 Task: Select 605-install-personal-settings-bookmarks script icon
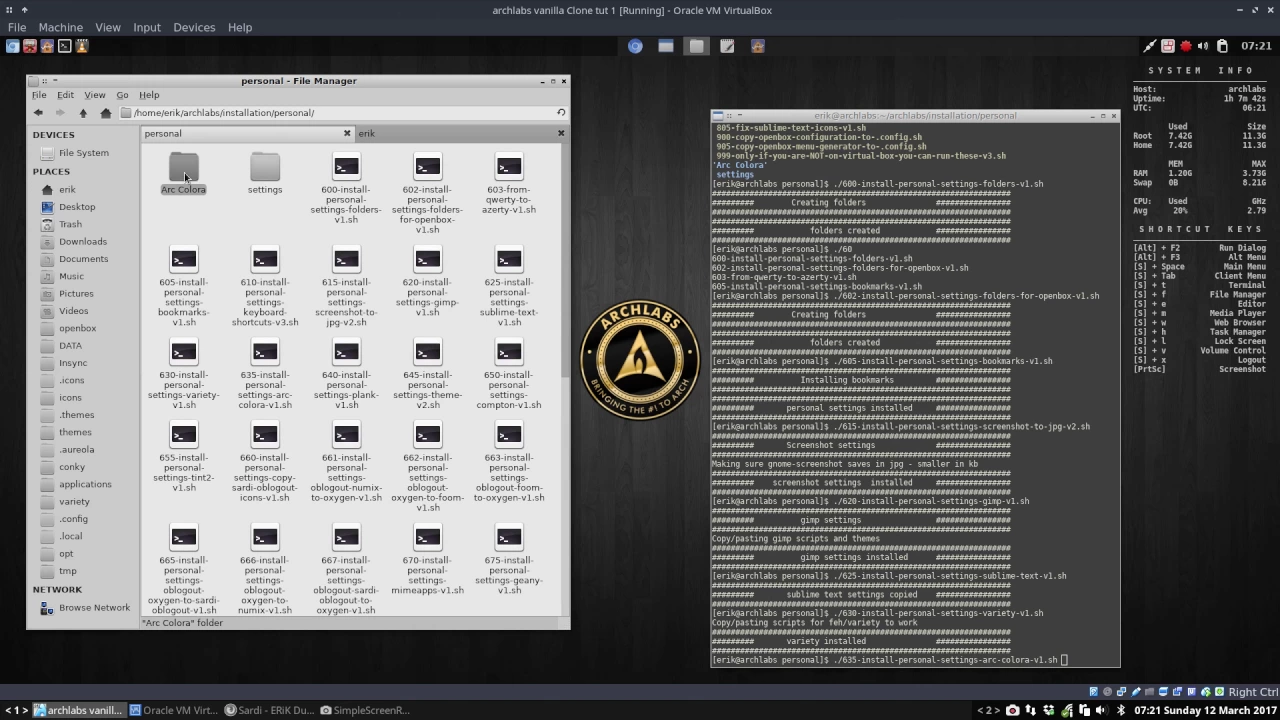point(183,260)
